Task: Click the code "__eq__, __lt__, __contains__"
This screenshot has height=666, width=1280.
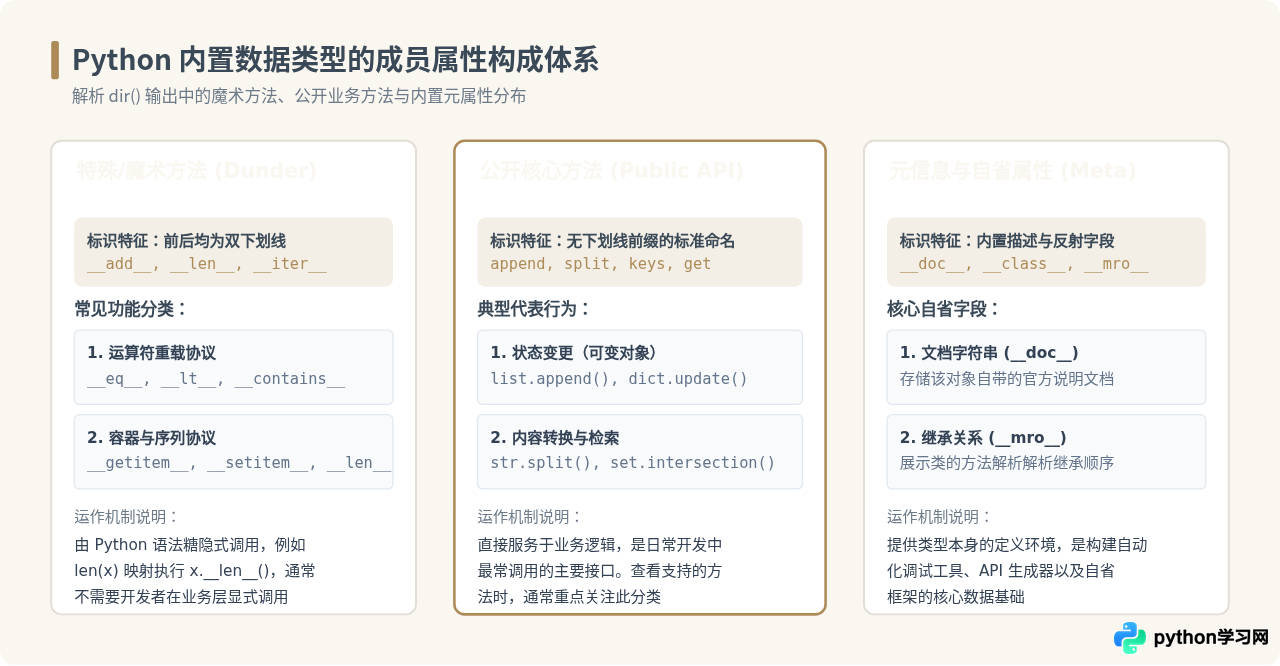Action: point(216,378)
